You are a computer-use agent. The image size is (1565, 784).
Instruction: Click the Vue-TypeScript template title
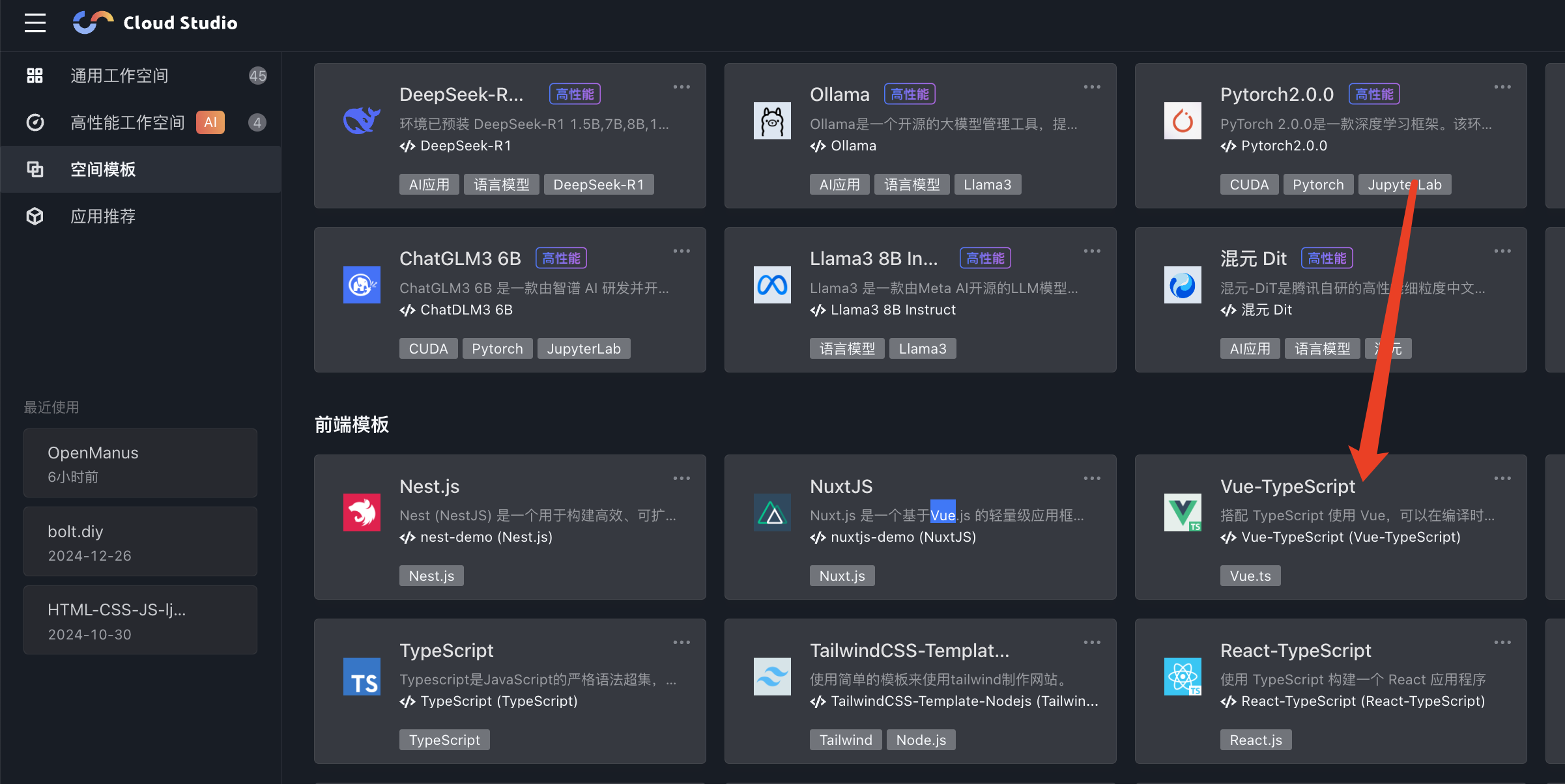click(1287, 486)
